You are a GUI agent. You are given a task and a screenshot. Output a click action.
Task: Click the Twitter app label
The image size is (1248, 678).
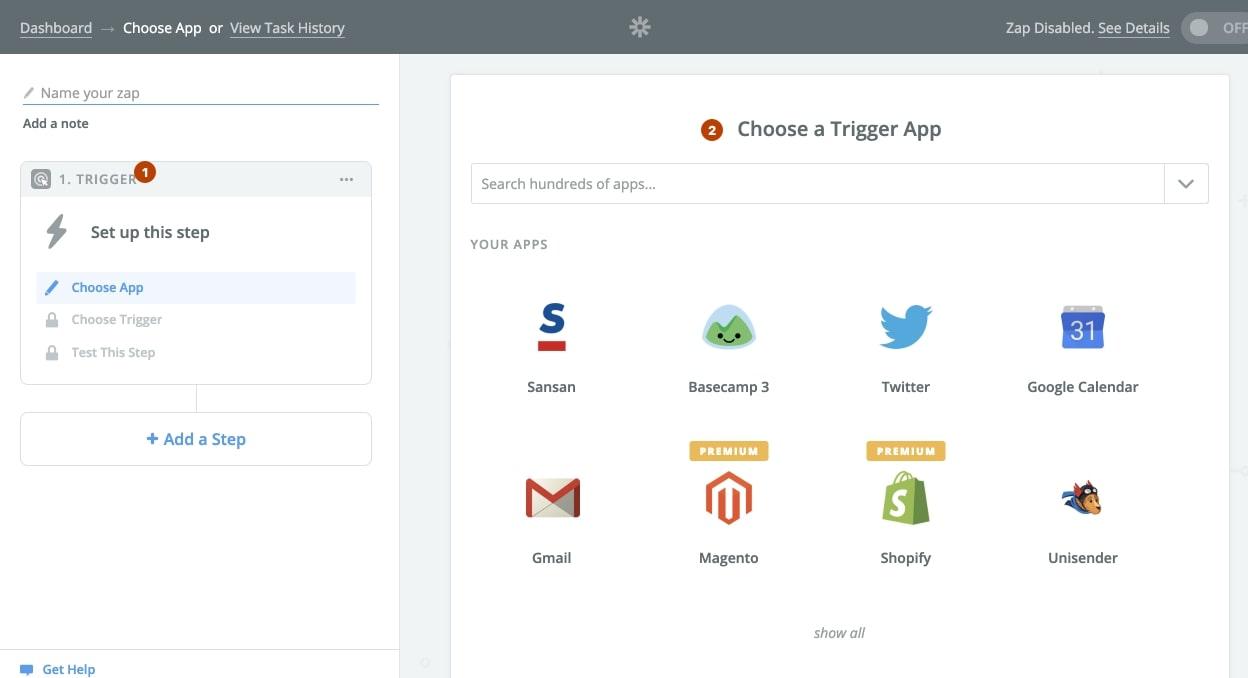[906, 387]
